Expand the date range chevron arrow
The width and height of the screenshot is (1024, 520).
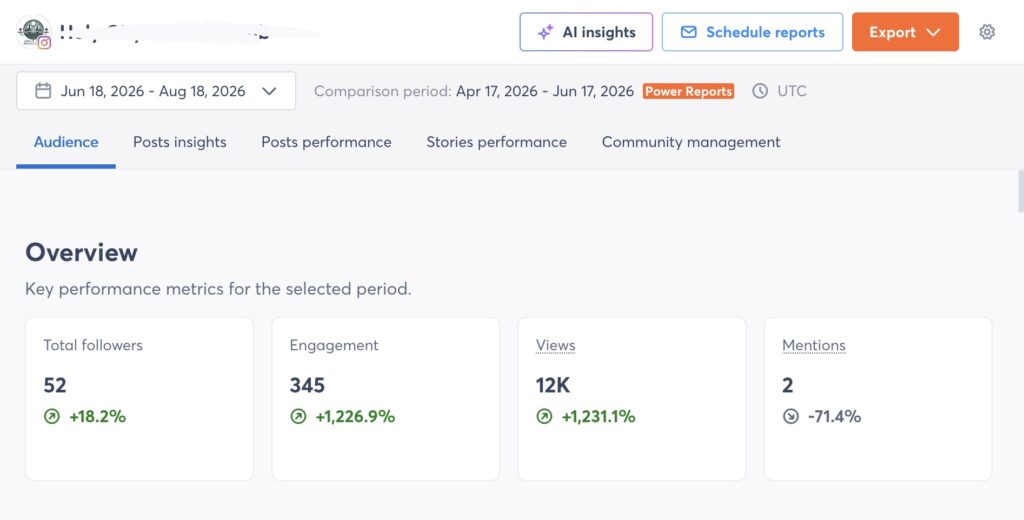click(269, 91)
